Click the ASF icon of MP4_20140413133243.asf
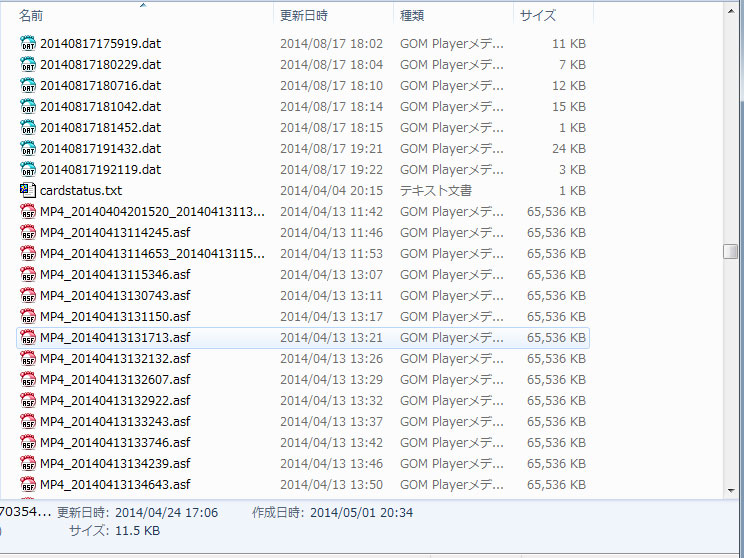This screenshot has width=744, height=558. pos(28,421)
